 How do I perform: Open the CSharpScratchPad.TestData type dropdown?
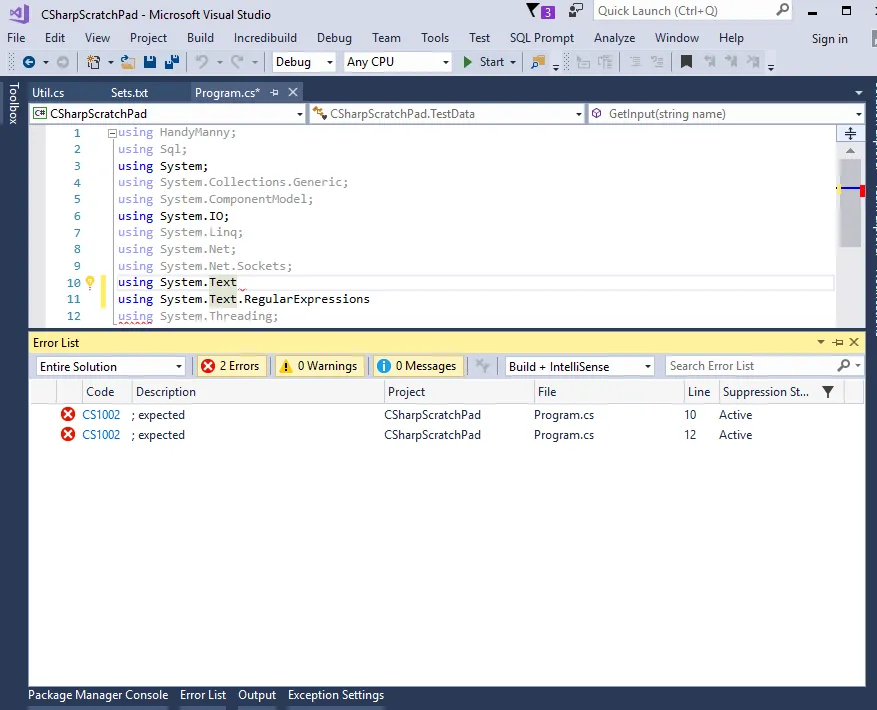tap(578, 114)
